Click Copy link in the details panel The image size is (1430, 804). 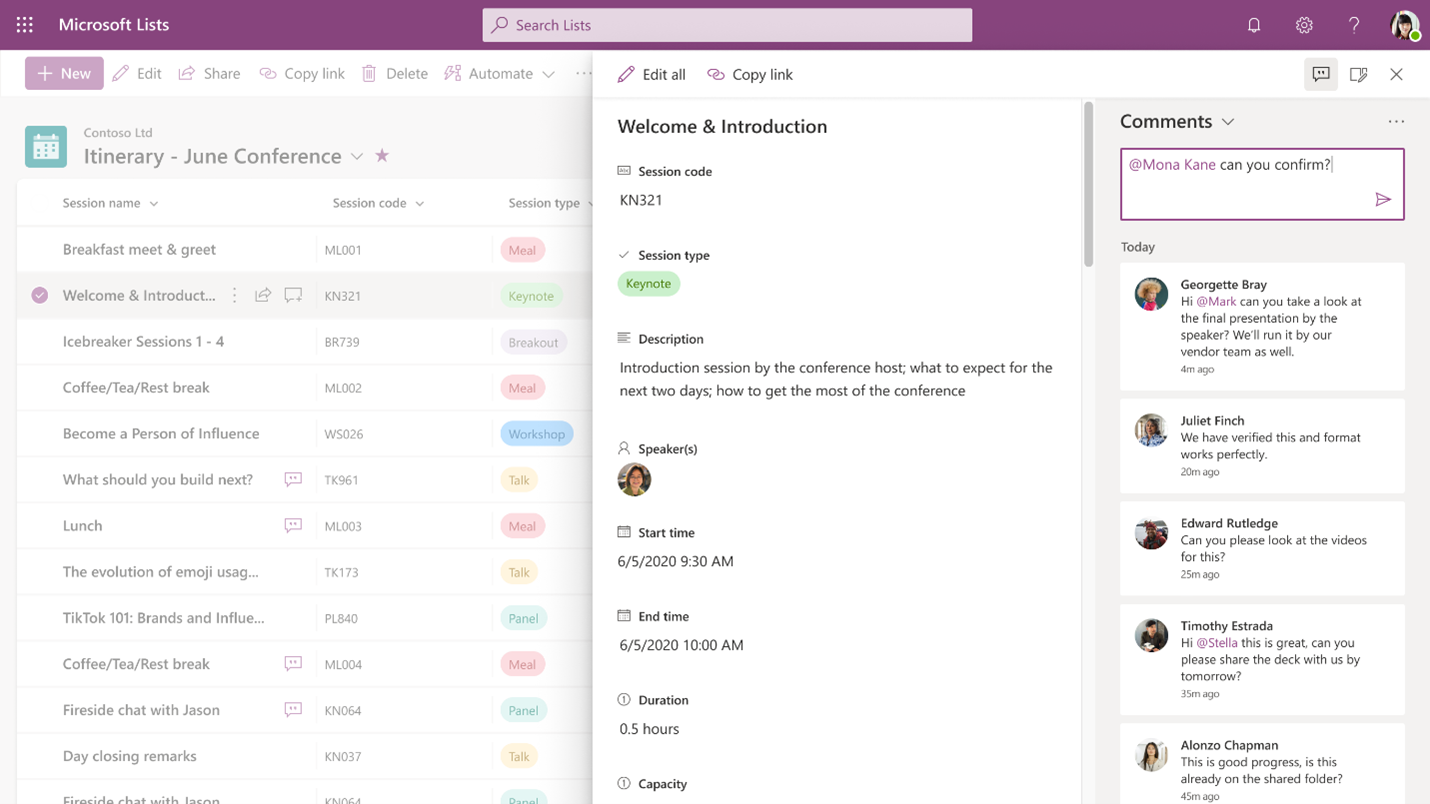(x=750, y=74)
